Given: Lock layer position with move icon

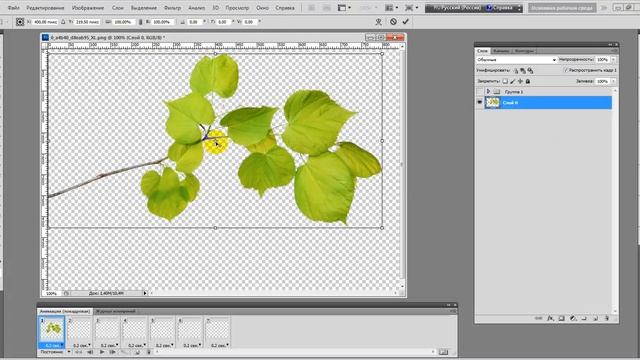Looking at the screenshot, I should [x=520, y=81].
